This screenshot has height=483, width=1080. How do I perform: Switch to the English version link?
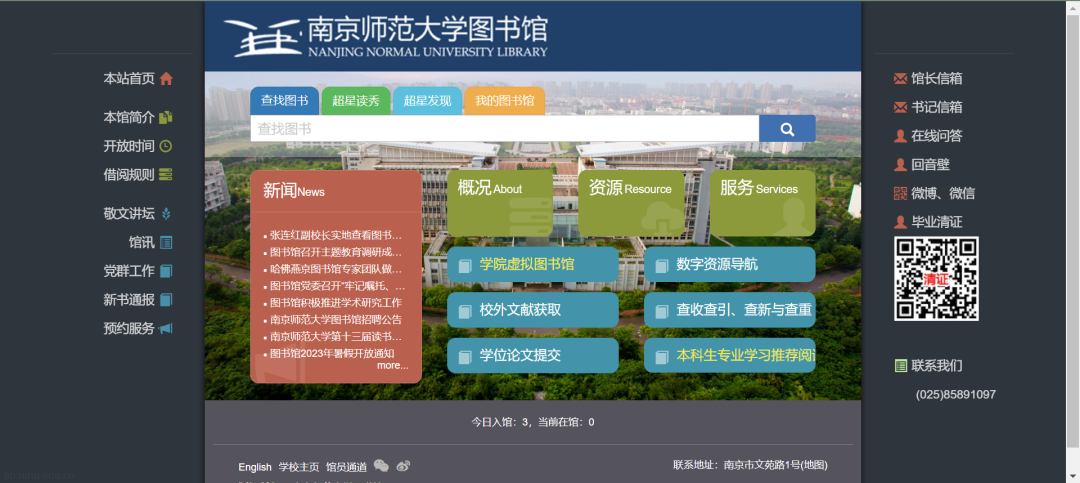coord(255,467)
